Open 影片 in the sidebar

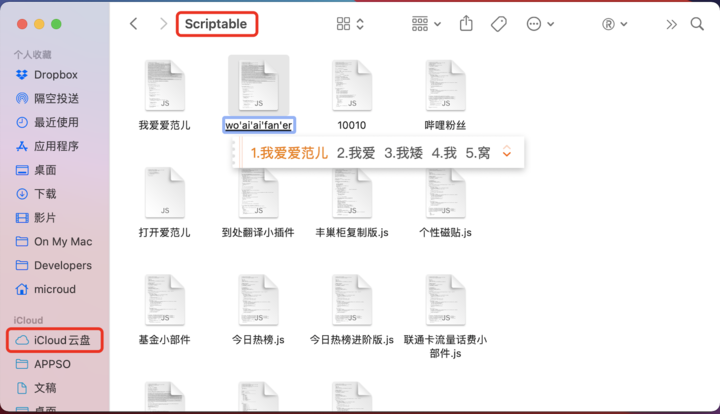[36, 218]
